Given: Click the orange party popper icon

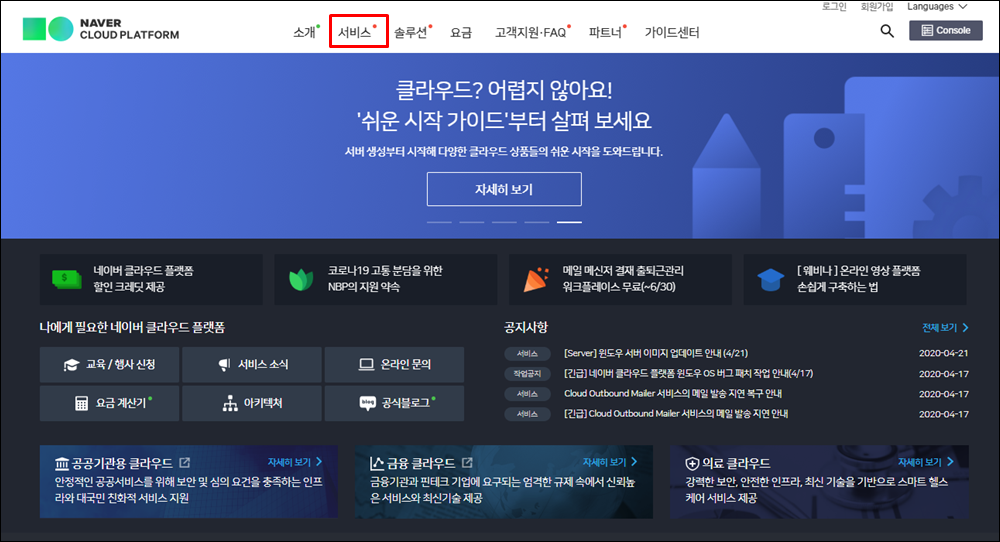Looking at the screenshot, I should coord(536,279).
